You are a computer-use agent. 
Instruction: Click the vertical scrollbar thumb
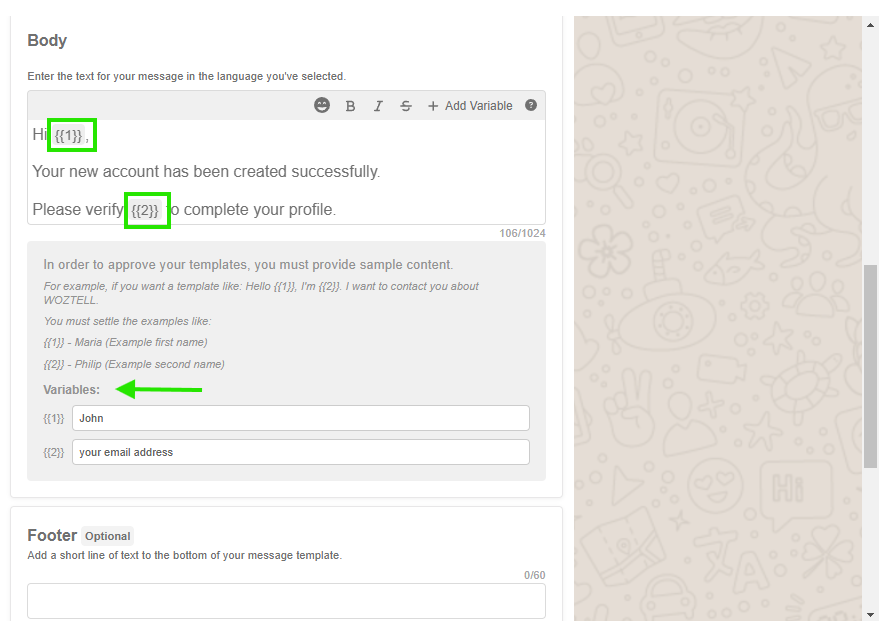[870, 365]
